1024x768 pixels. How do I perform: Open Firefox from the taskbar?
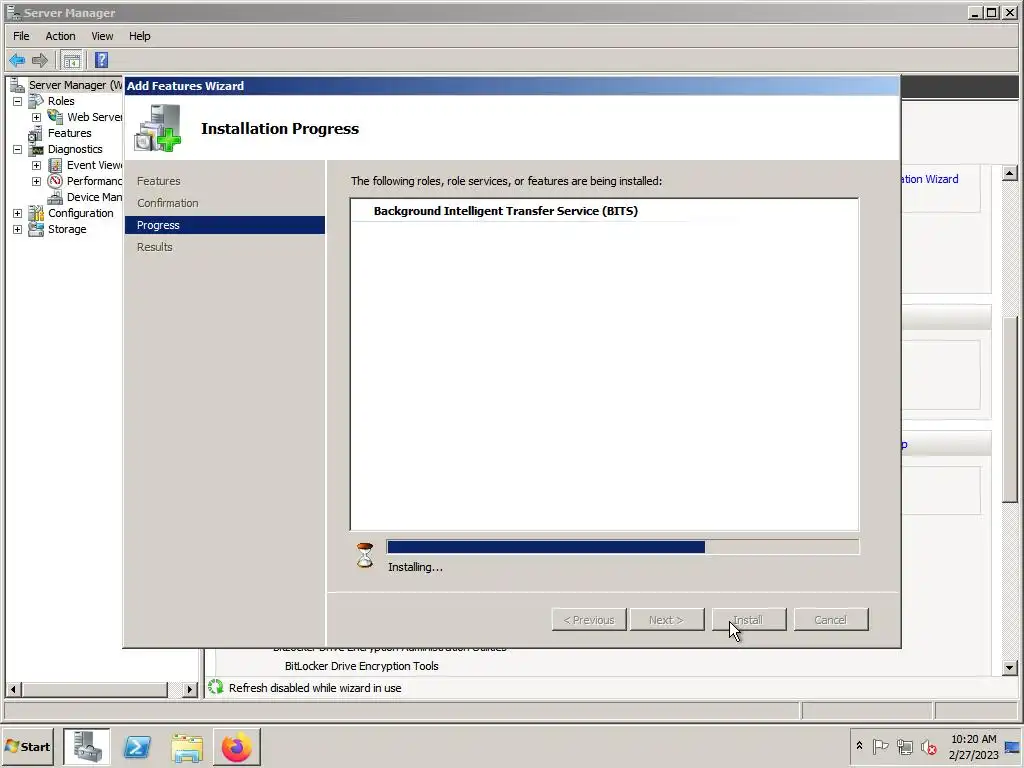click(236, 746)
